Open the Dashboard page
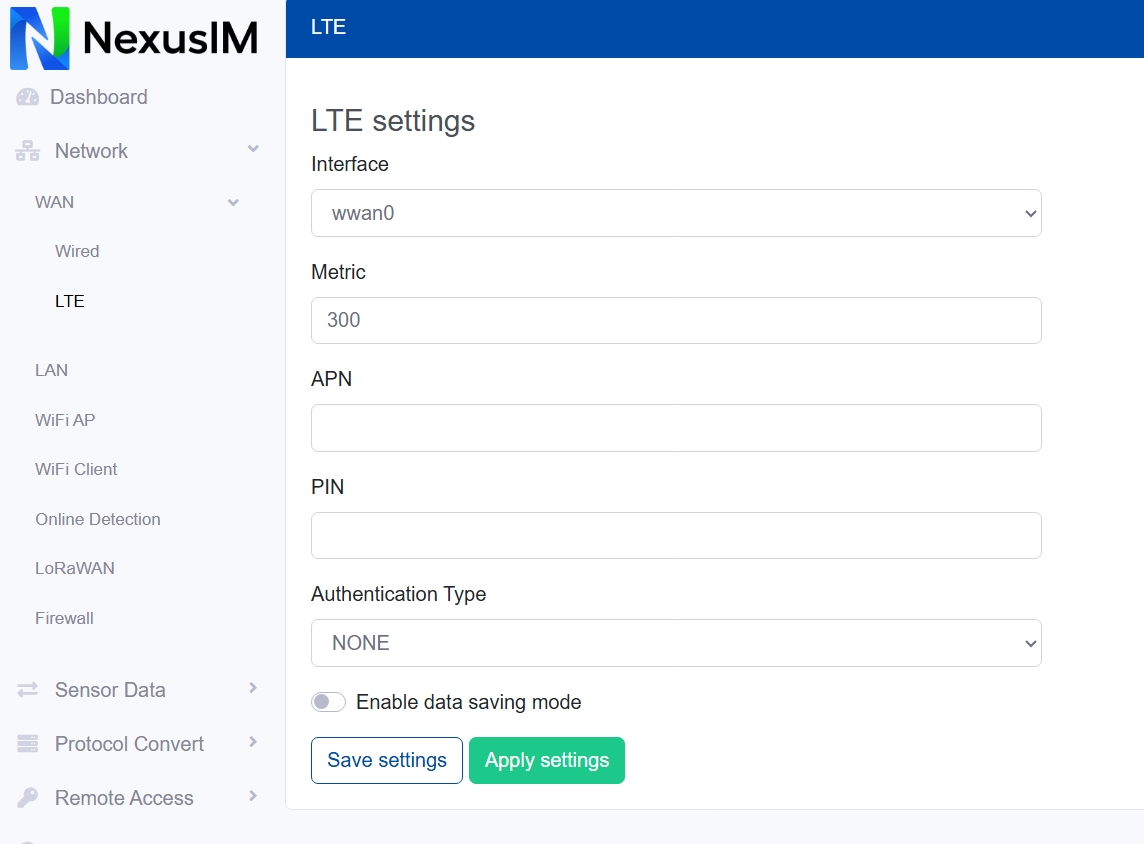Viewport: 1144px width, 844px height. (x=98, y=97)
